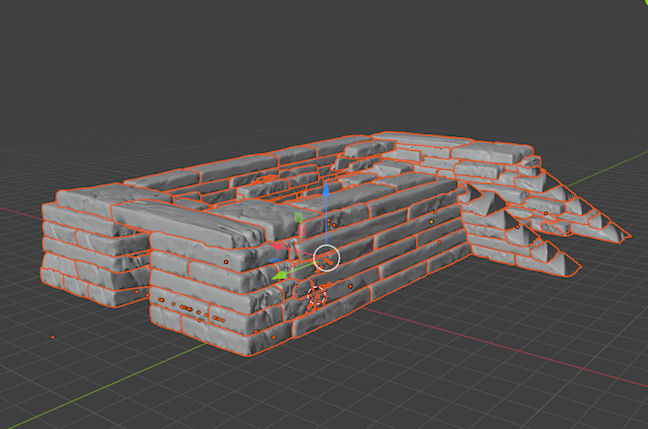
Task: Click the red X-axis move gizmo arrow
Action: (272, 246)
